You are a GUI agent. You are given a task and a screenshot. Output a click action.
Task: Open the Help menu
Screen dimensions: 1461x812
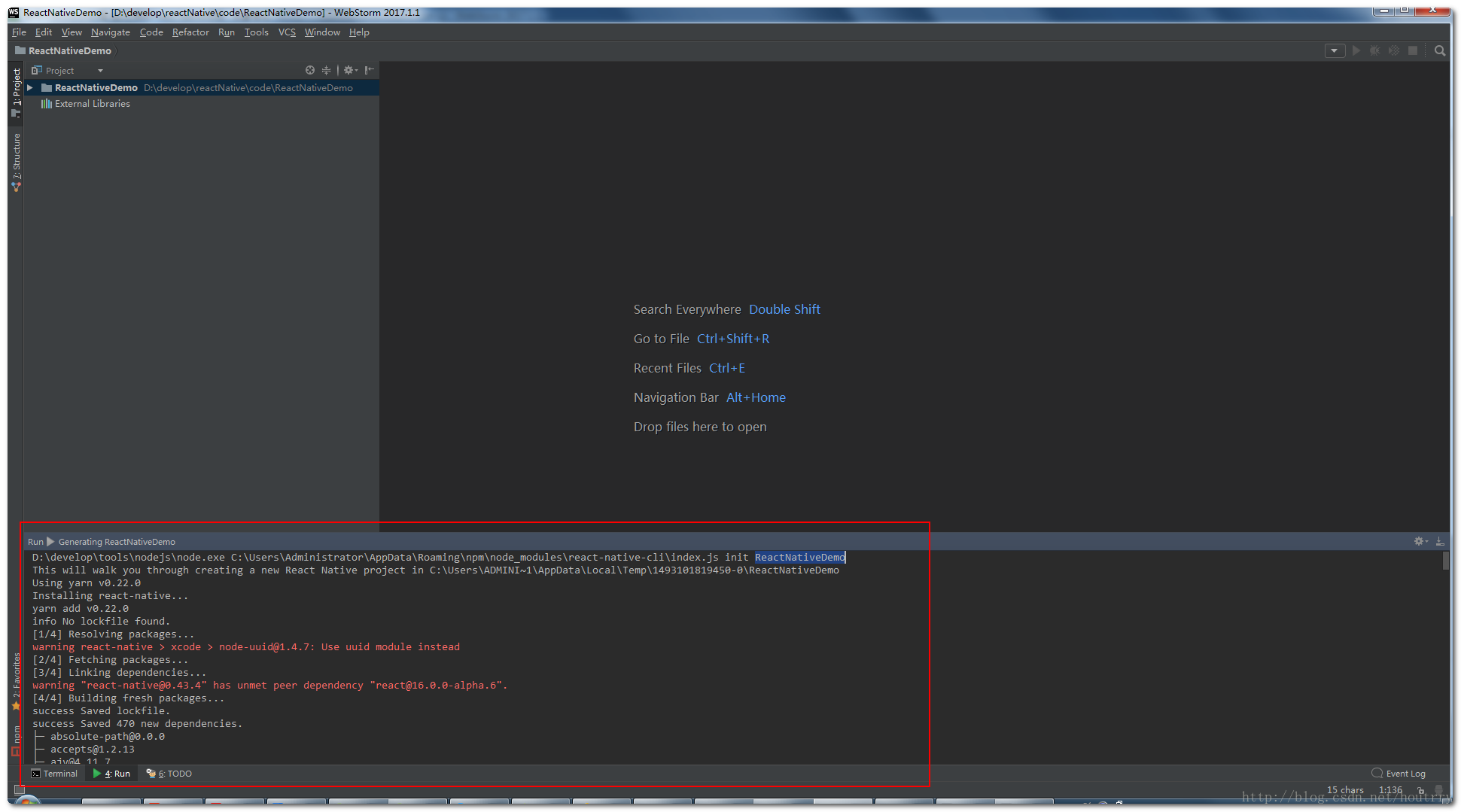(359, 32)
